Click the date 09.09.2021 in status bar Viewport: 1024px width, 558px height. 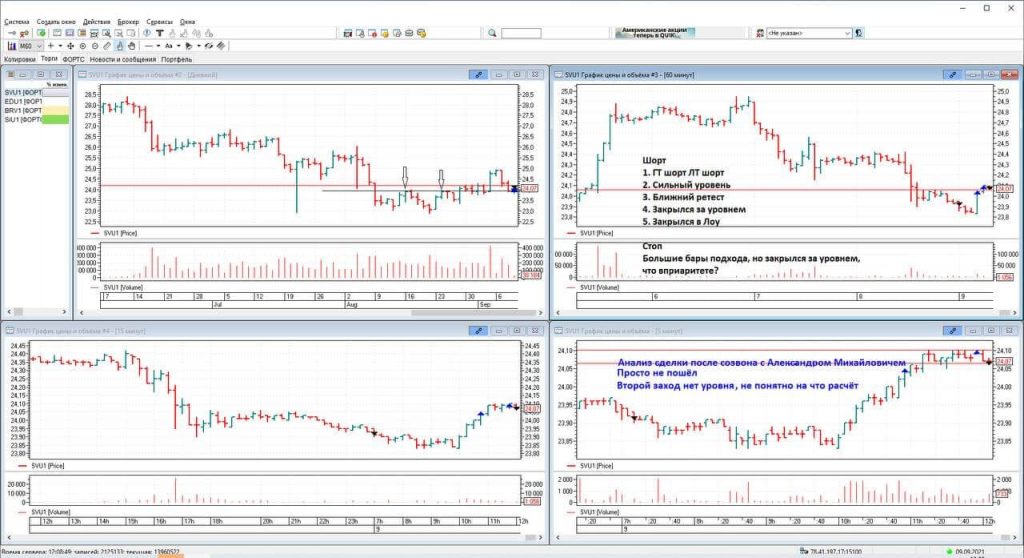coord(969,552)
